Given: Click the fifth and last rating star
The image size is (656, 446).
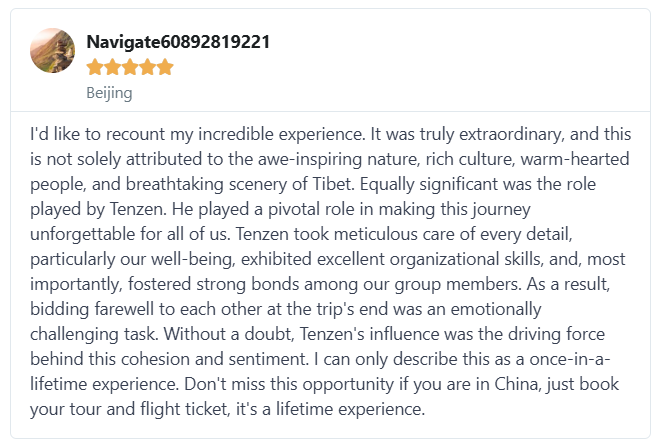Looking at the screenshot, I should [164, 68].
